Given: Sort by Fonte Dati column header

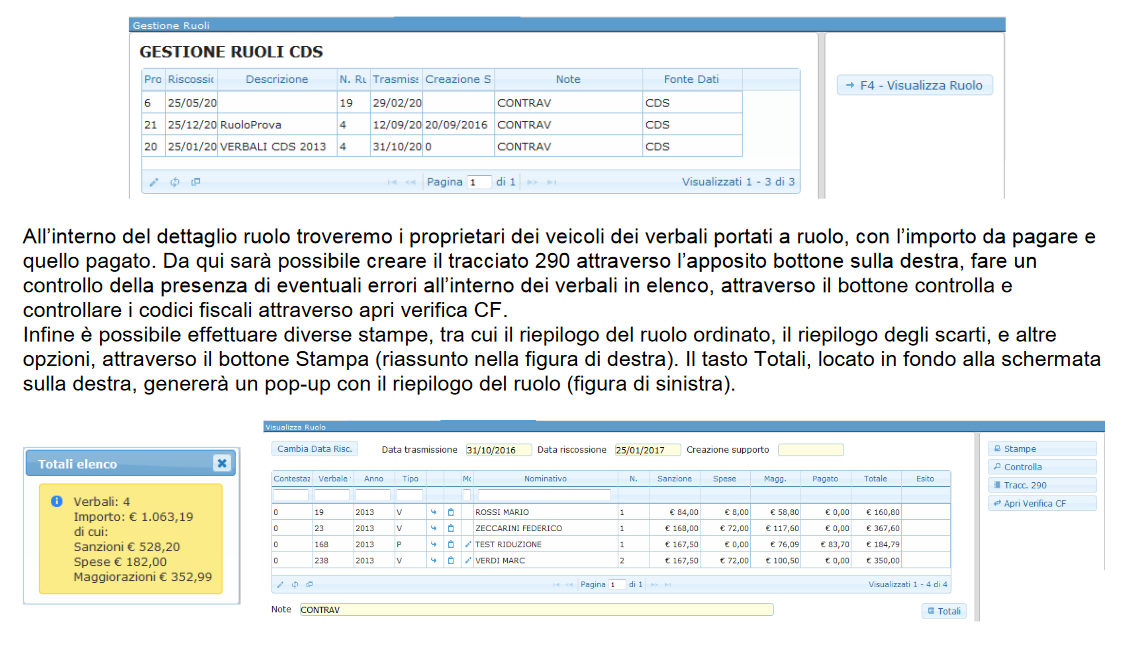Looking at the screenshot, I should [691, 80].
